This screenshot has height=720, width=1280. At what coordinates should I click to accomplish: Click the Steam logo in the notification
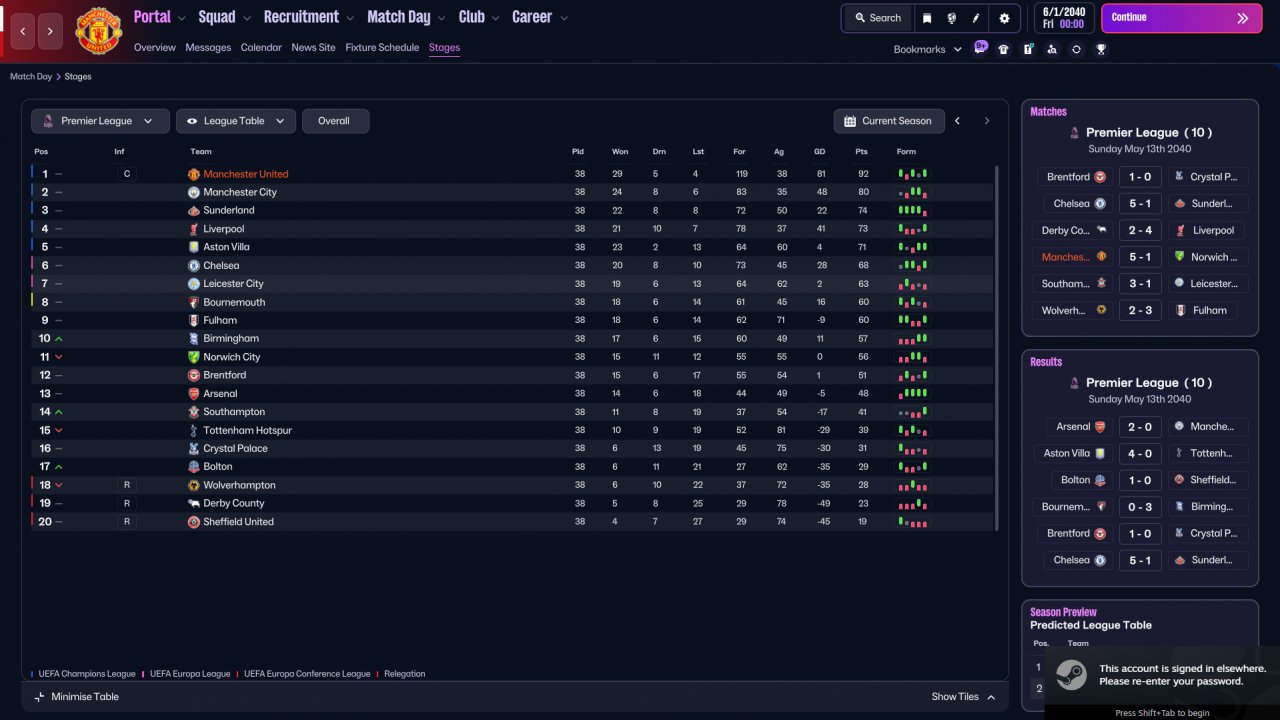point(1071,675)
